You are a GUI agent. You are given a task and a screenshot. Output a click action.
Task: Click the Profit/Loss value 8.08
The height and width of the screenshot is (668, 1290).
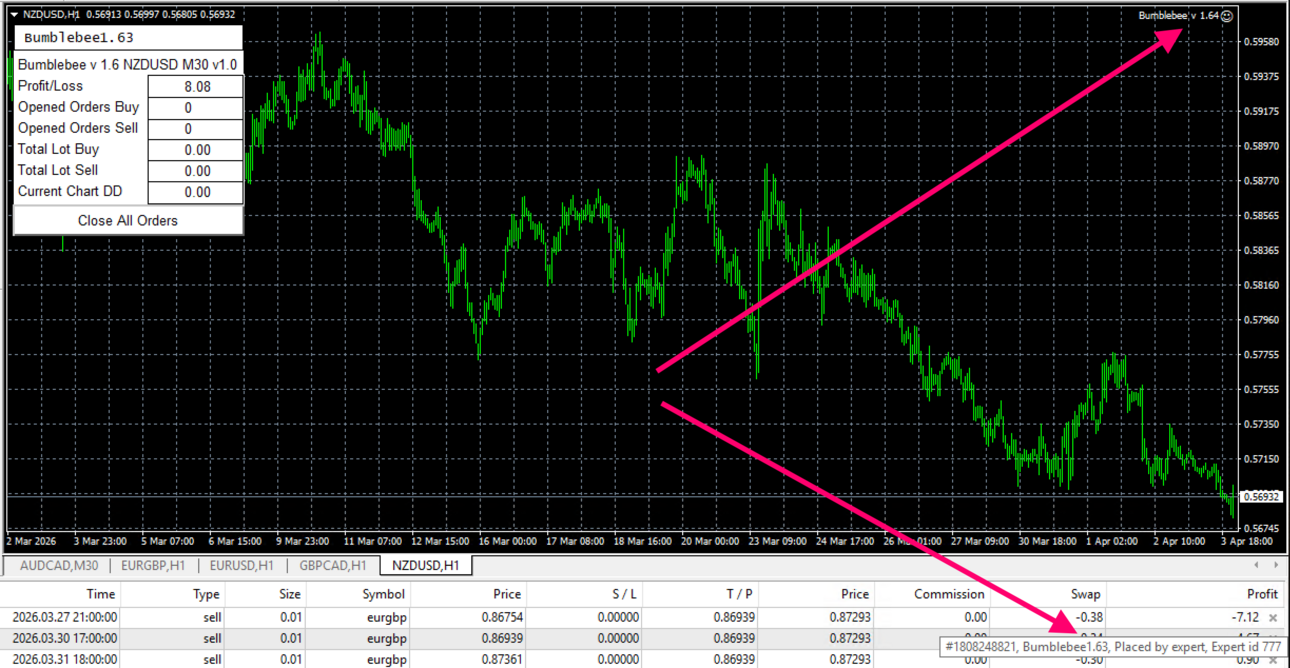(197, 87)
